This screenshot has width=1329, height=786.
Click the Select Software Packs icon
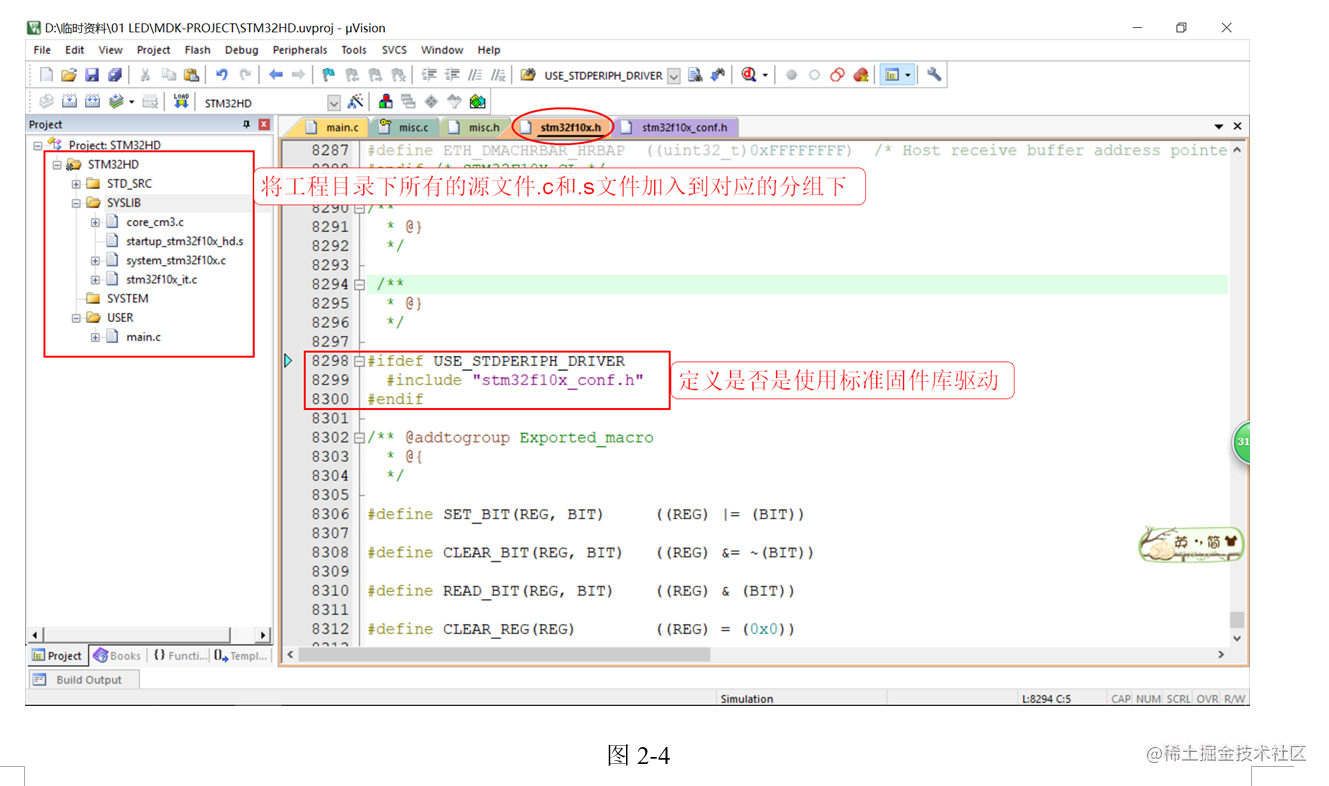click(454, 101)
